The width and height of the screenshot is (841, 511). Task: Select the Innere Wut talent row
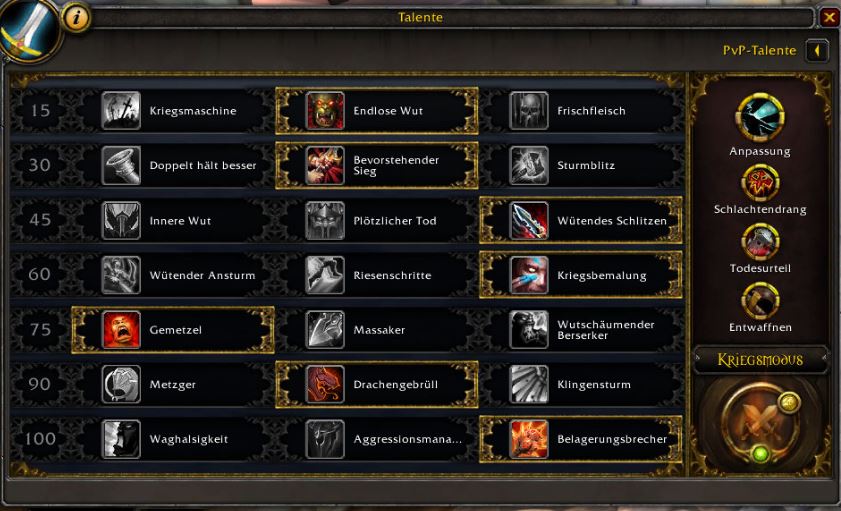[174, 220]
